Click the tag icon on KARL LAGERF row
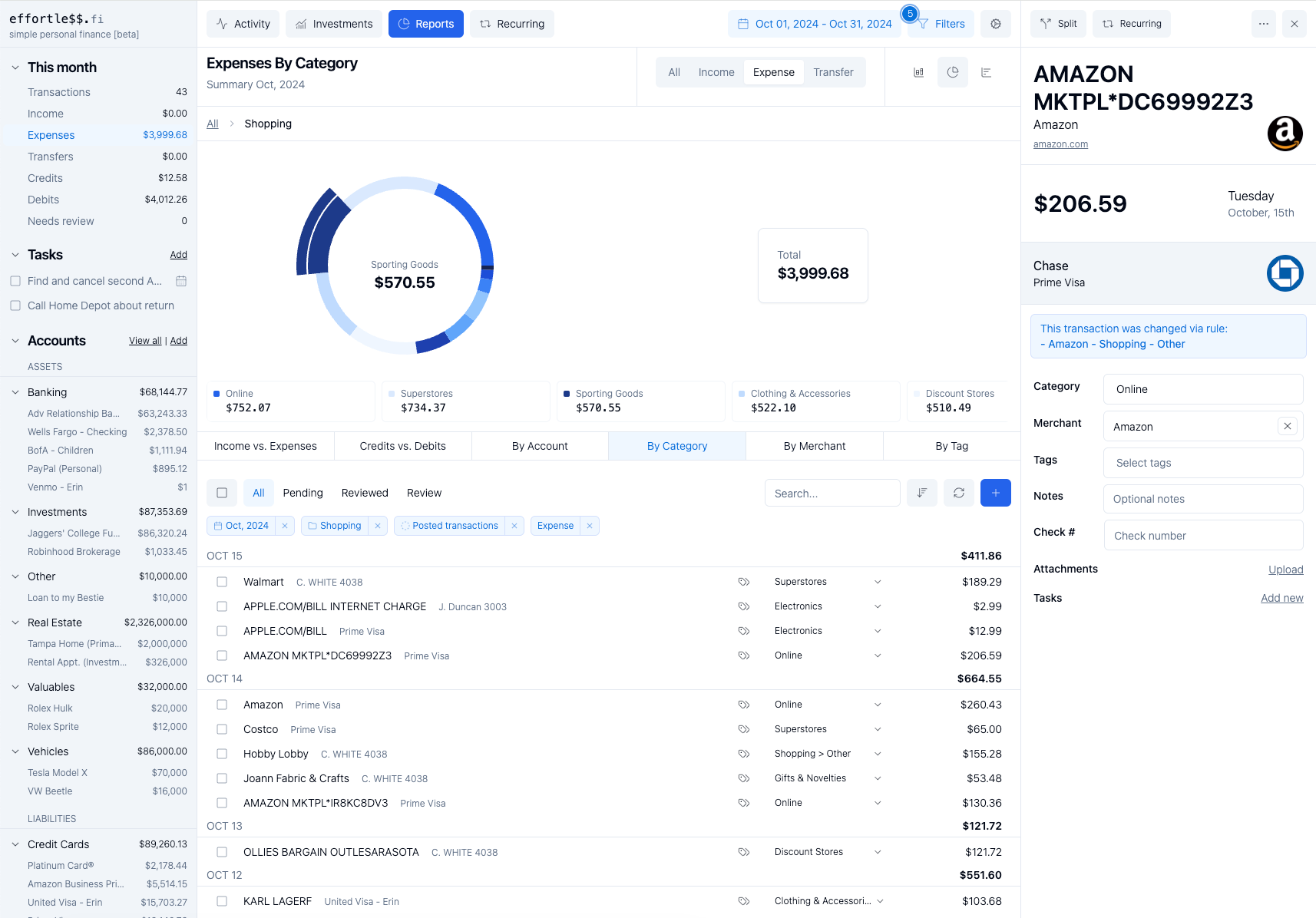1316x918 pixels. [x=743, y=901]
